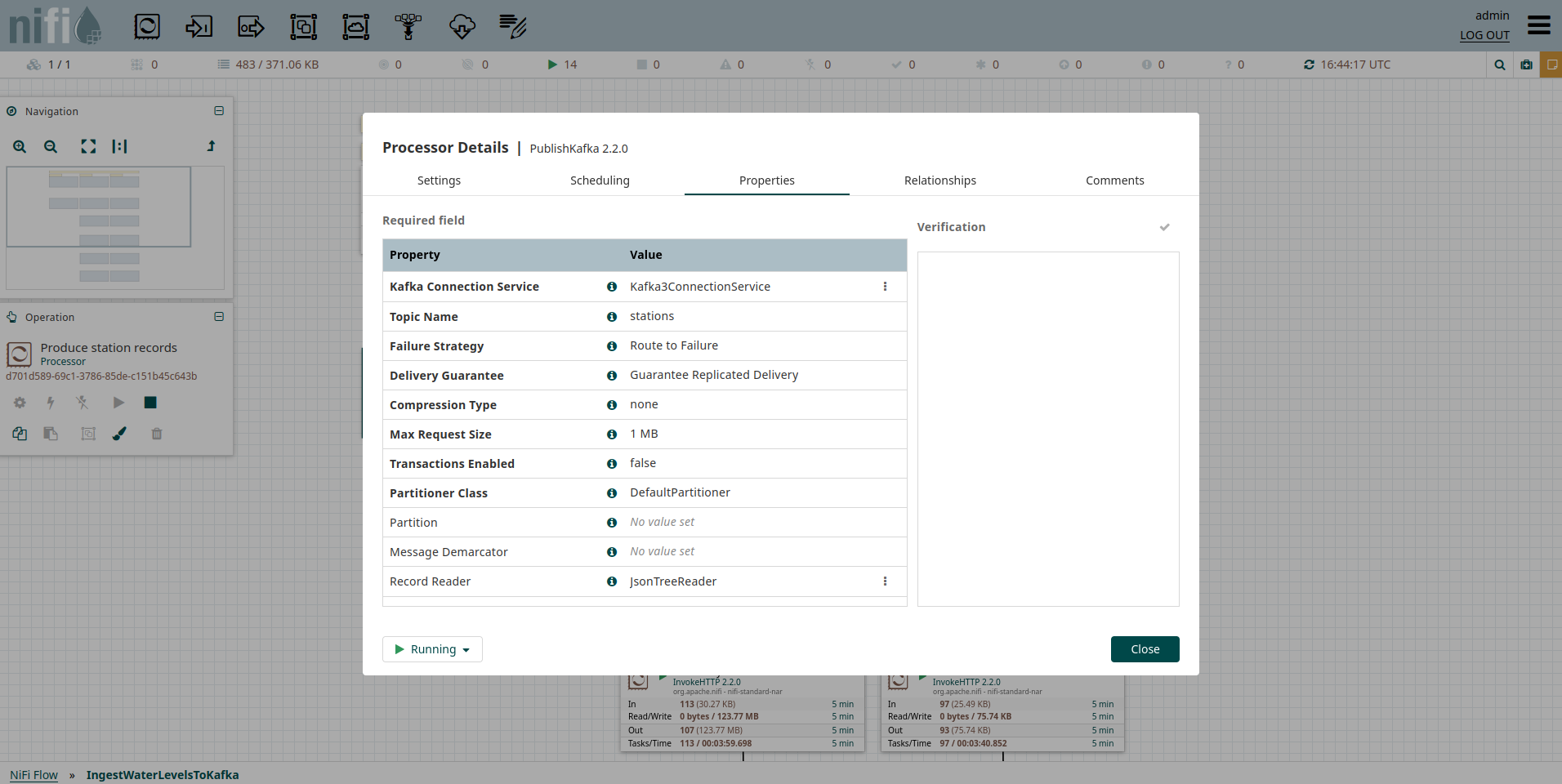
Task: Switch to the Scheduling tab
Action: coord(600,180)
